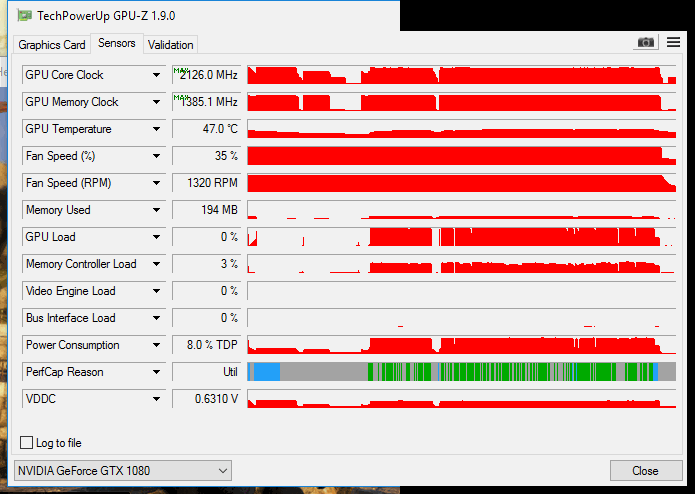The width and height of the screenshot is (695, 494).
Task: Click the Video Engine Load history graph
Action: 461,291
